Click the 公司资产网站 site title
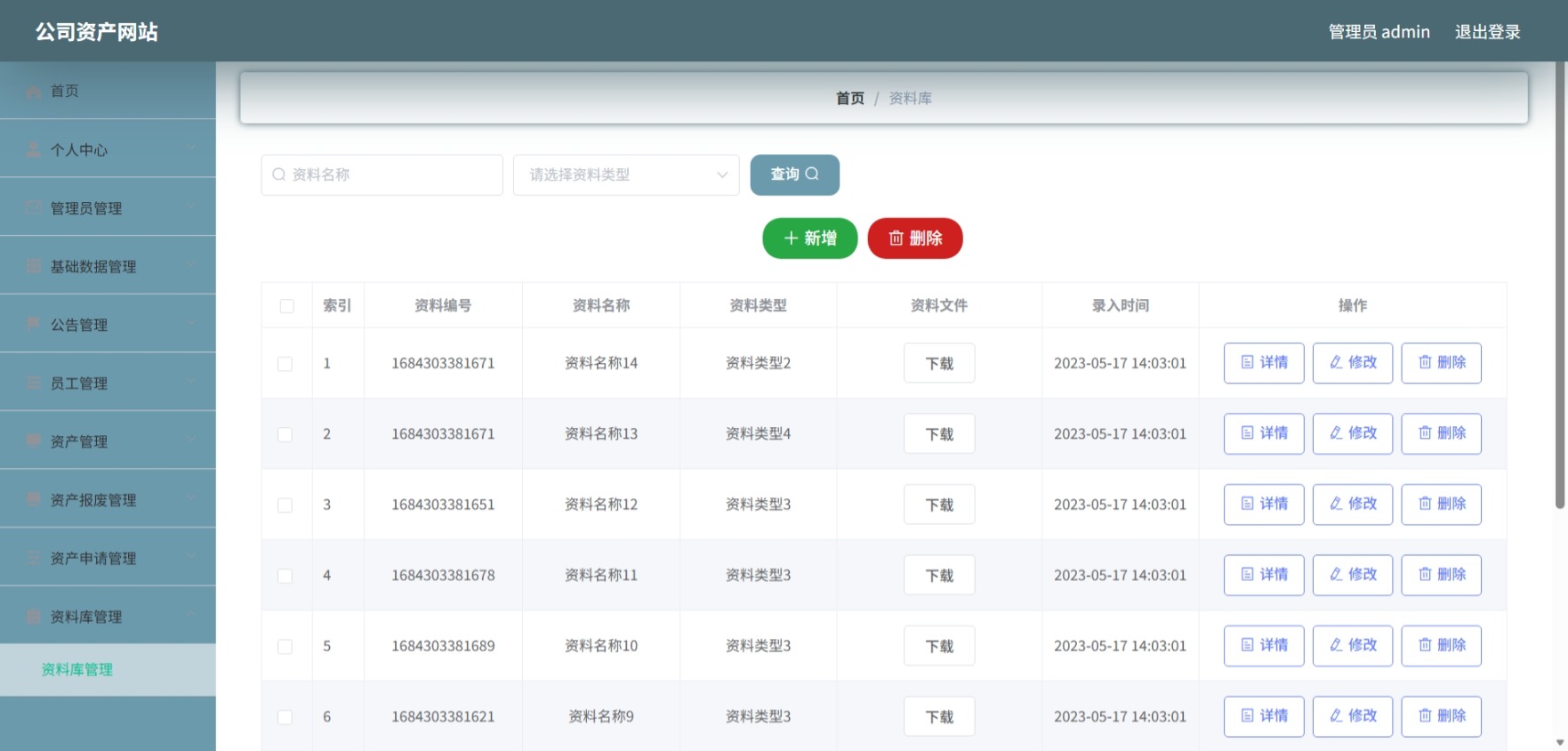This screenshot has width=1568, height=751. pyautogui.click(x=97, y=32)
